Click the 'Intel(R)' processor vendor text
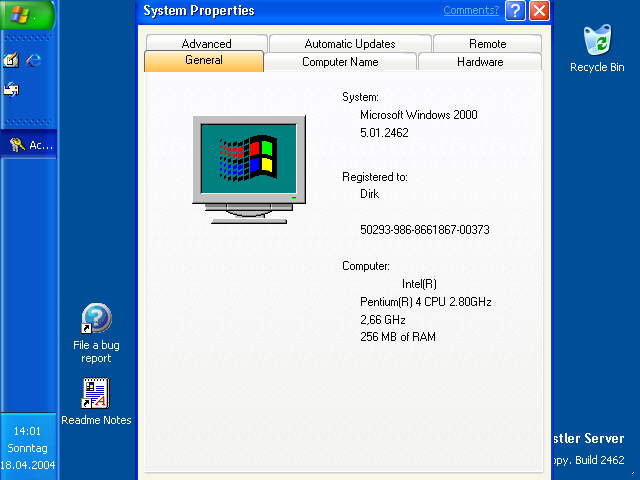 click(419, 284)
